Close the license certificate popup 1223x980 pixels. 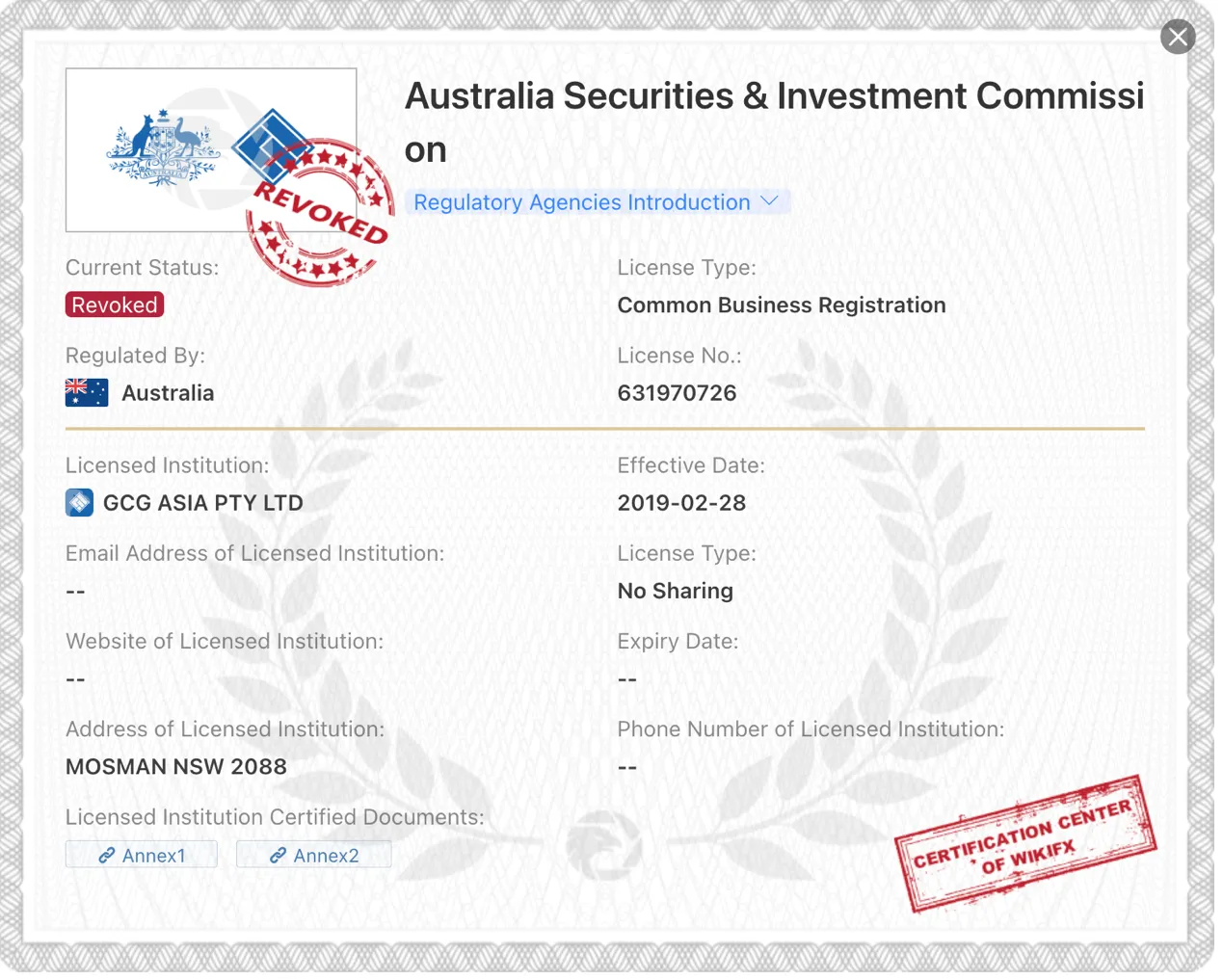1178,37
